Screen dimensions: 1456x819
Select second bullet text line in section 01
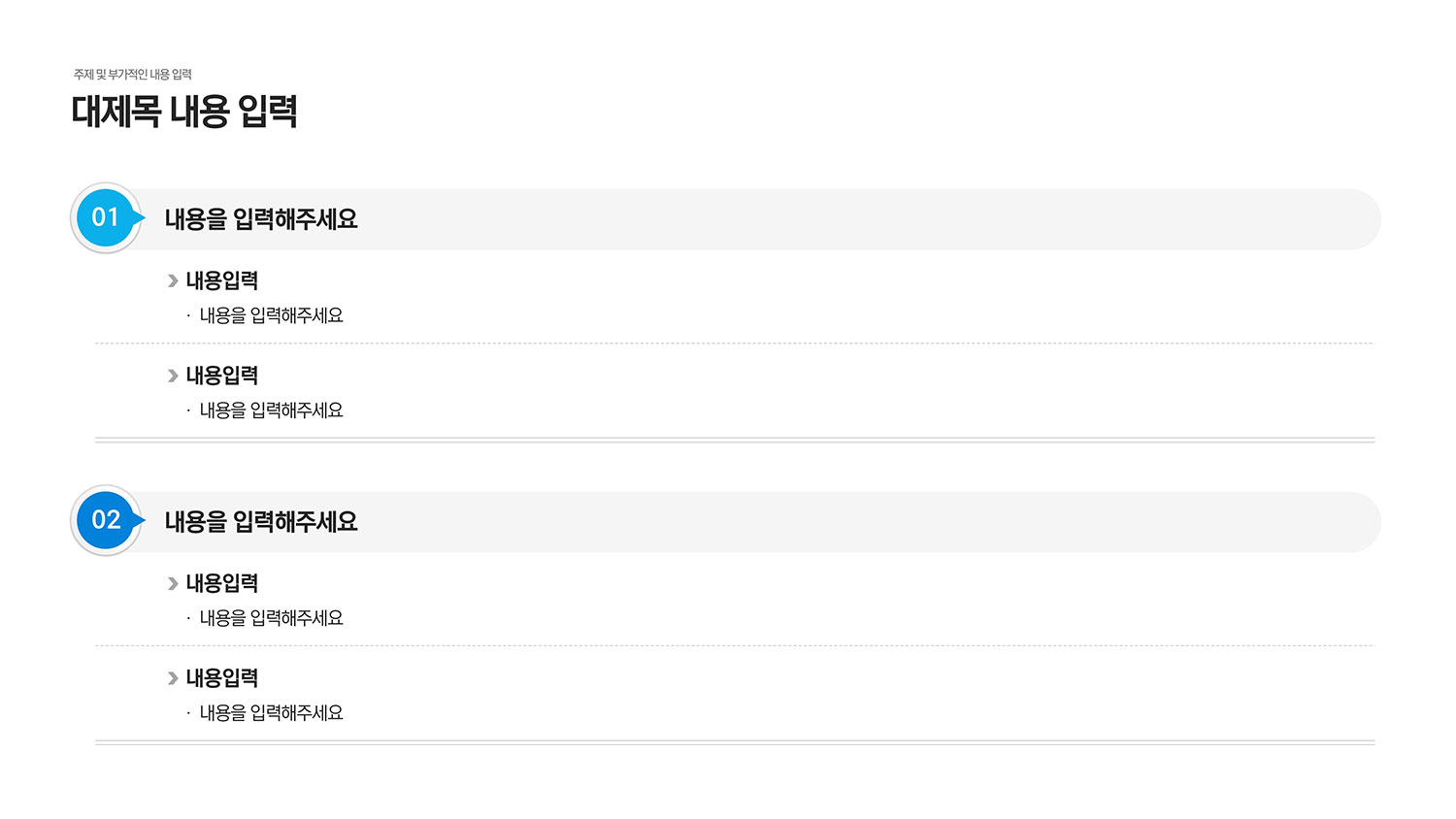tap(271, 410)
